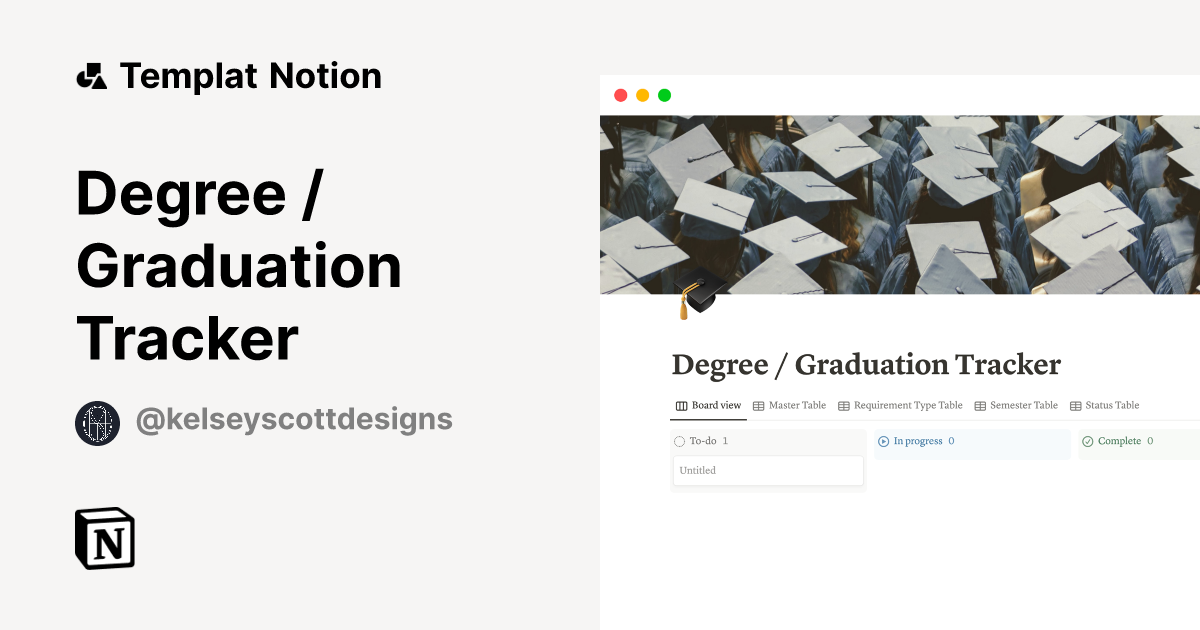Click the Status Table table icon
This screenshot has width=1200, height=630.
tap(1074, 405)
